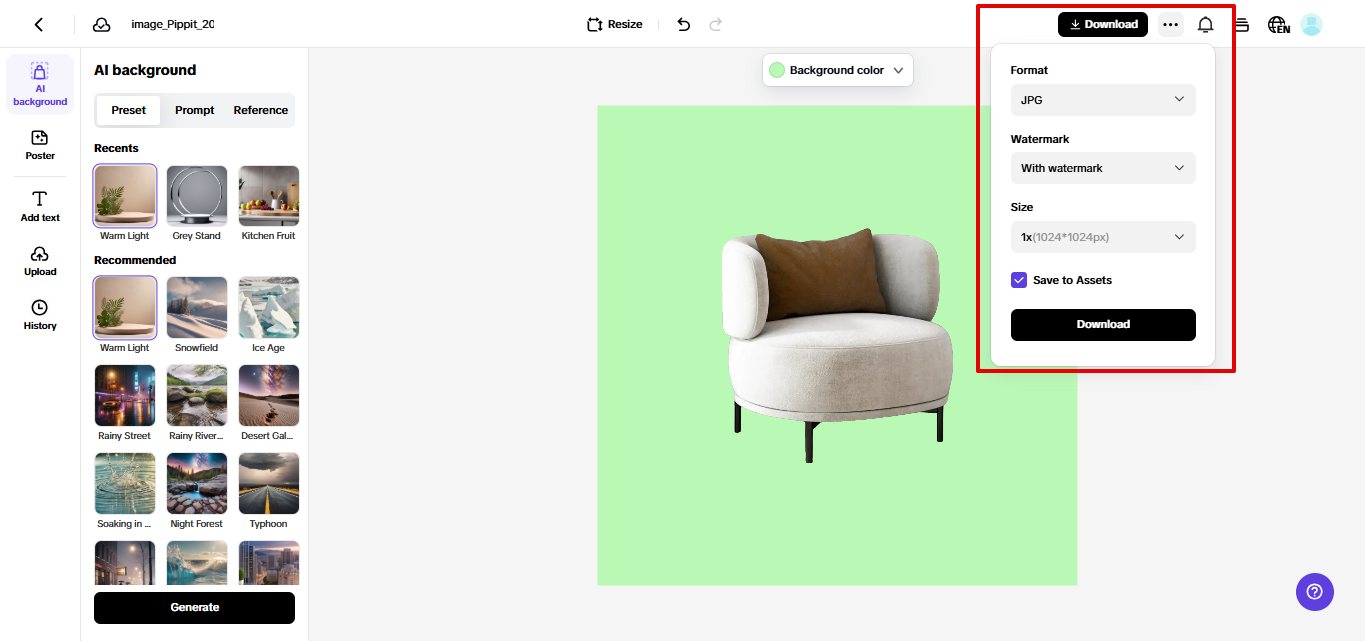Uncheck Save to Assets

1019,280
